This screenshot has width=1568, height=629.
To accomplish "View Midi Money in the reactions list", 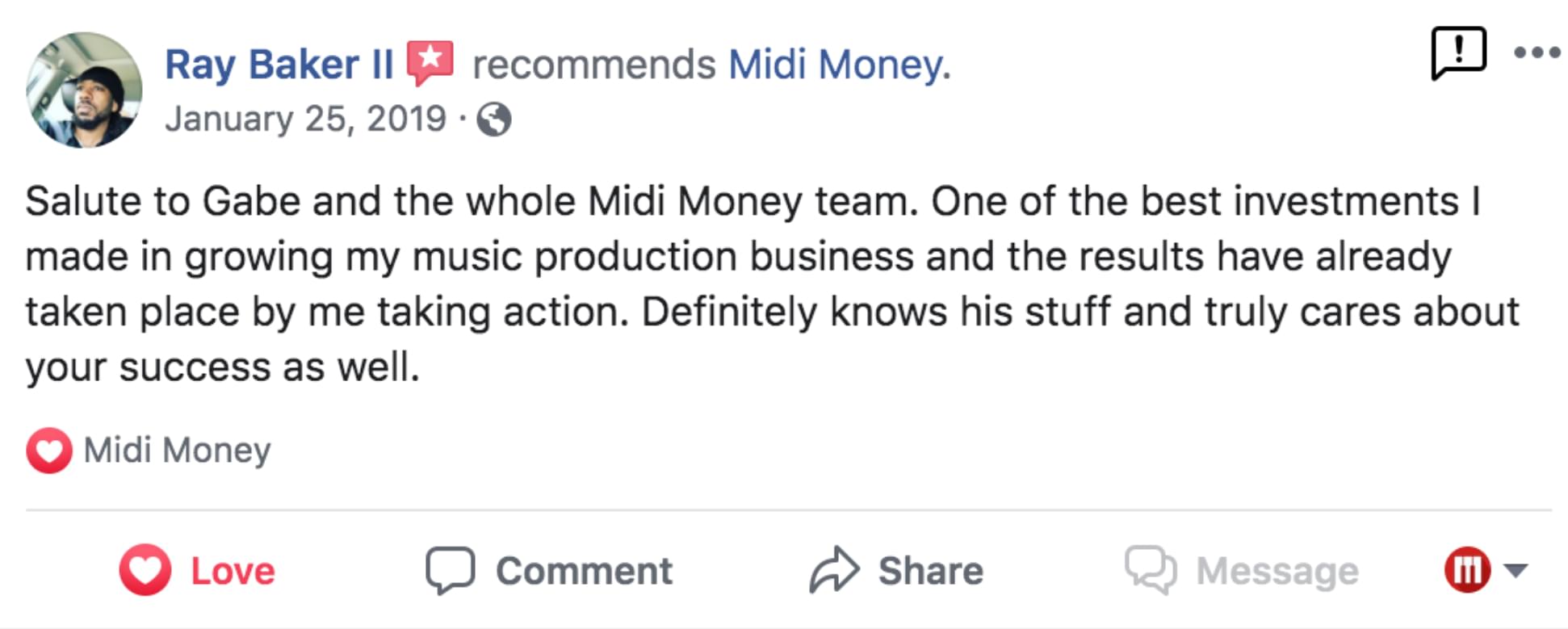I will coord(177,451).
